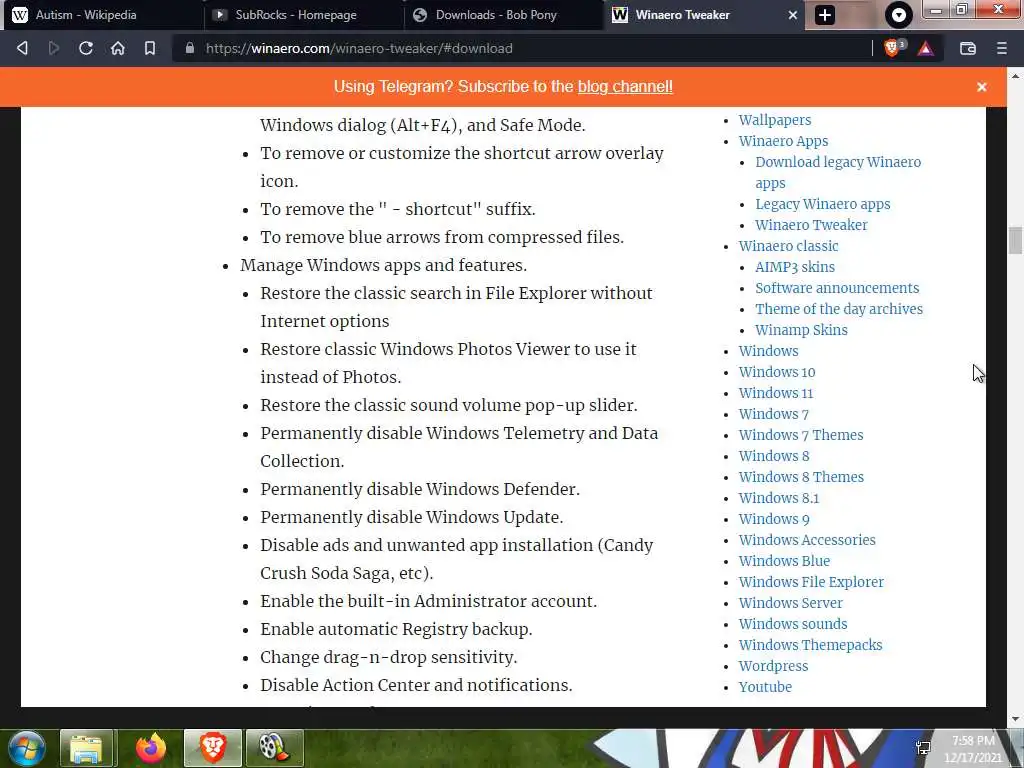The width and height of the screenshot is (1024, 768).
Task: Open Download legacy Winaero apps link
Action: point(838,172)
